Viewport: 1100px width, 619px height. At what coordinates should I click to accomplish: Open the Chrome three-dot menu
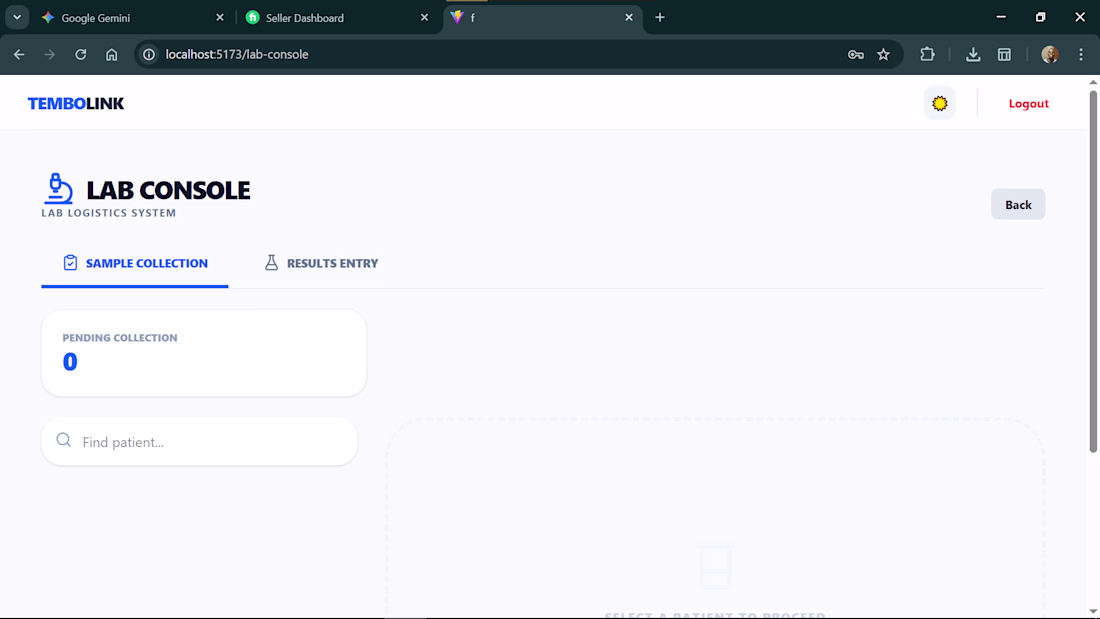pos(1081,54)
